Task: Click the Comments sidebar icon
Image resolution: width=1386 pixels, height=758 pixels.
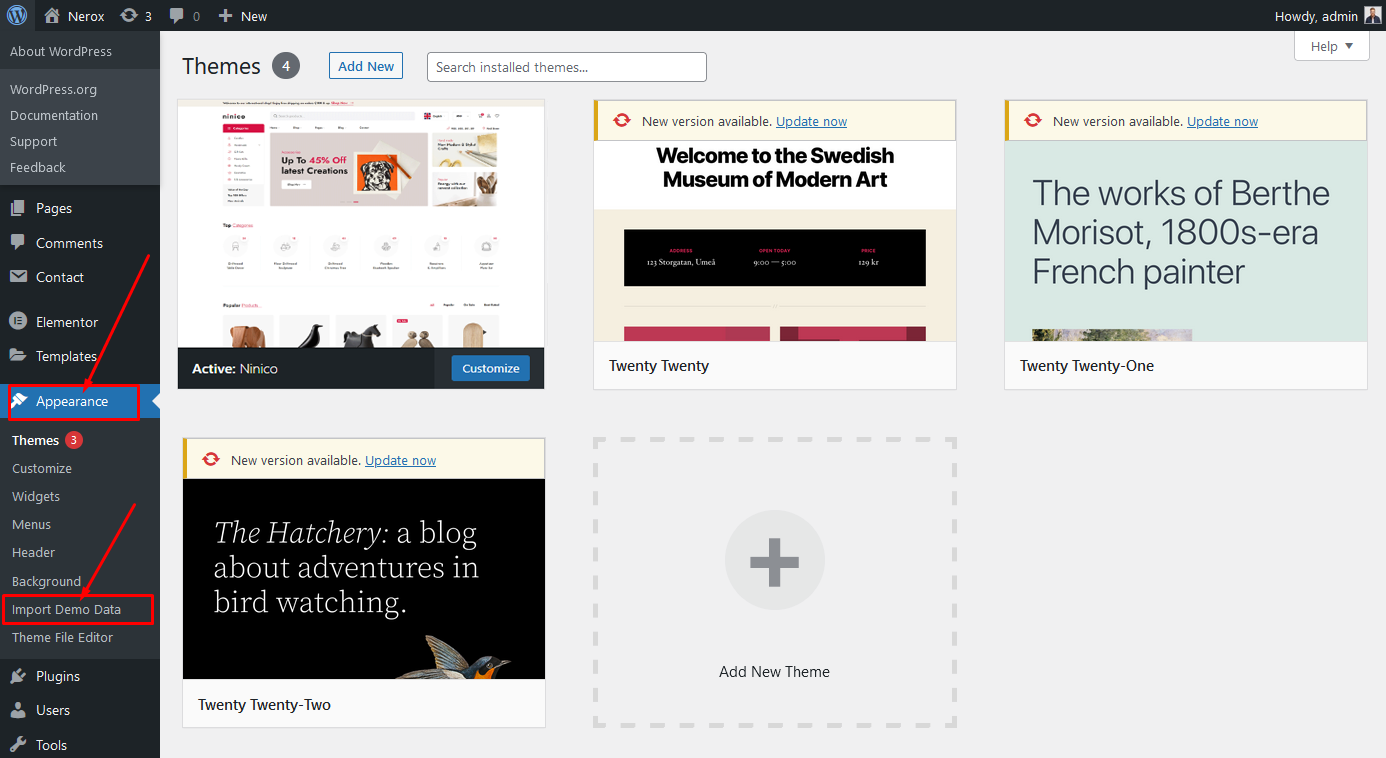Action: coord(18,243)
